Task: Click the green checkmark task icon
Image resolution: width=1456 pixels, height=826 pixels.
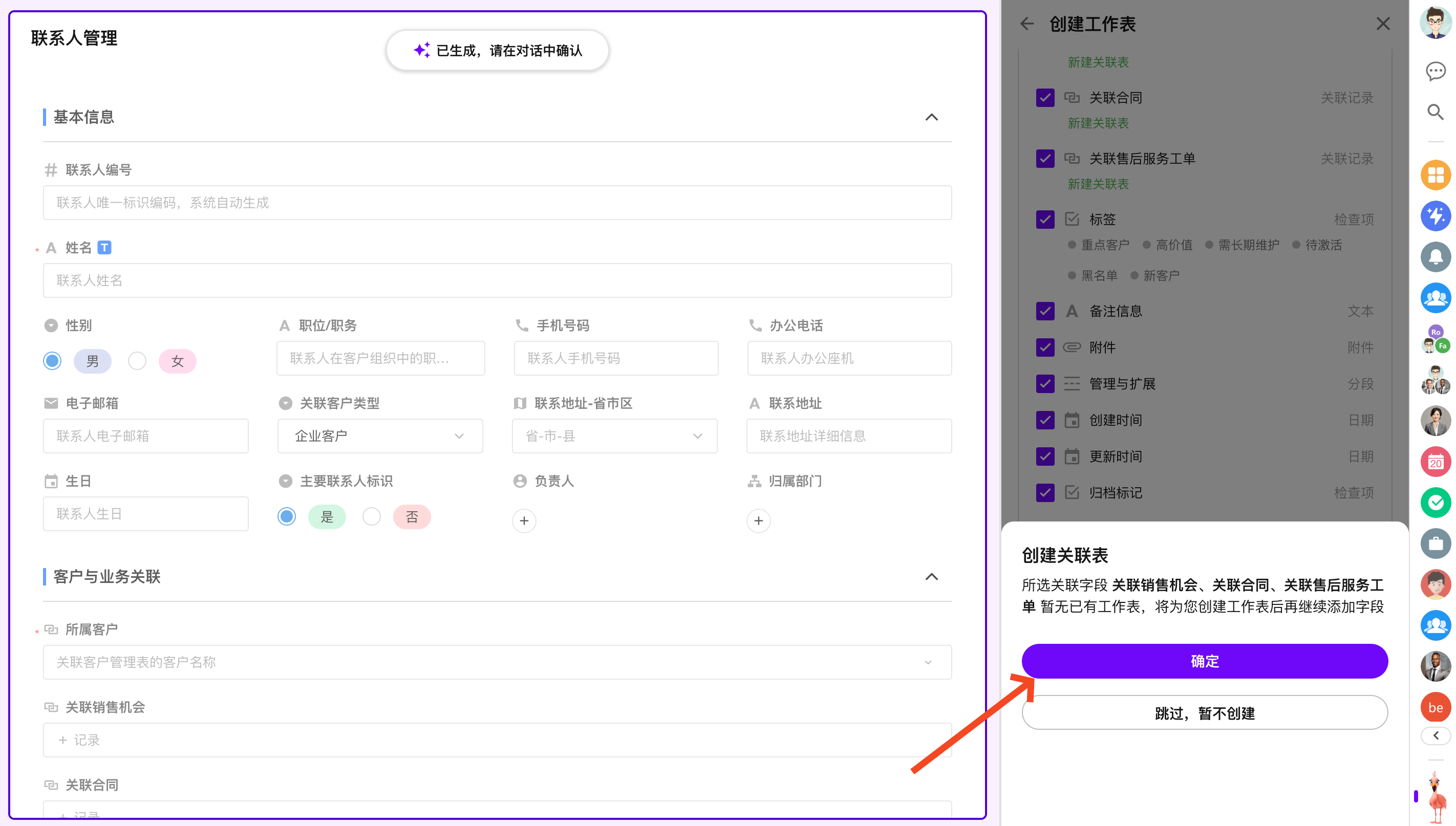Action: [x=1435, y=502]
